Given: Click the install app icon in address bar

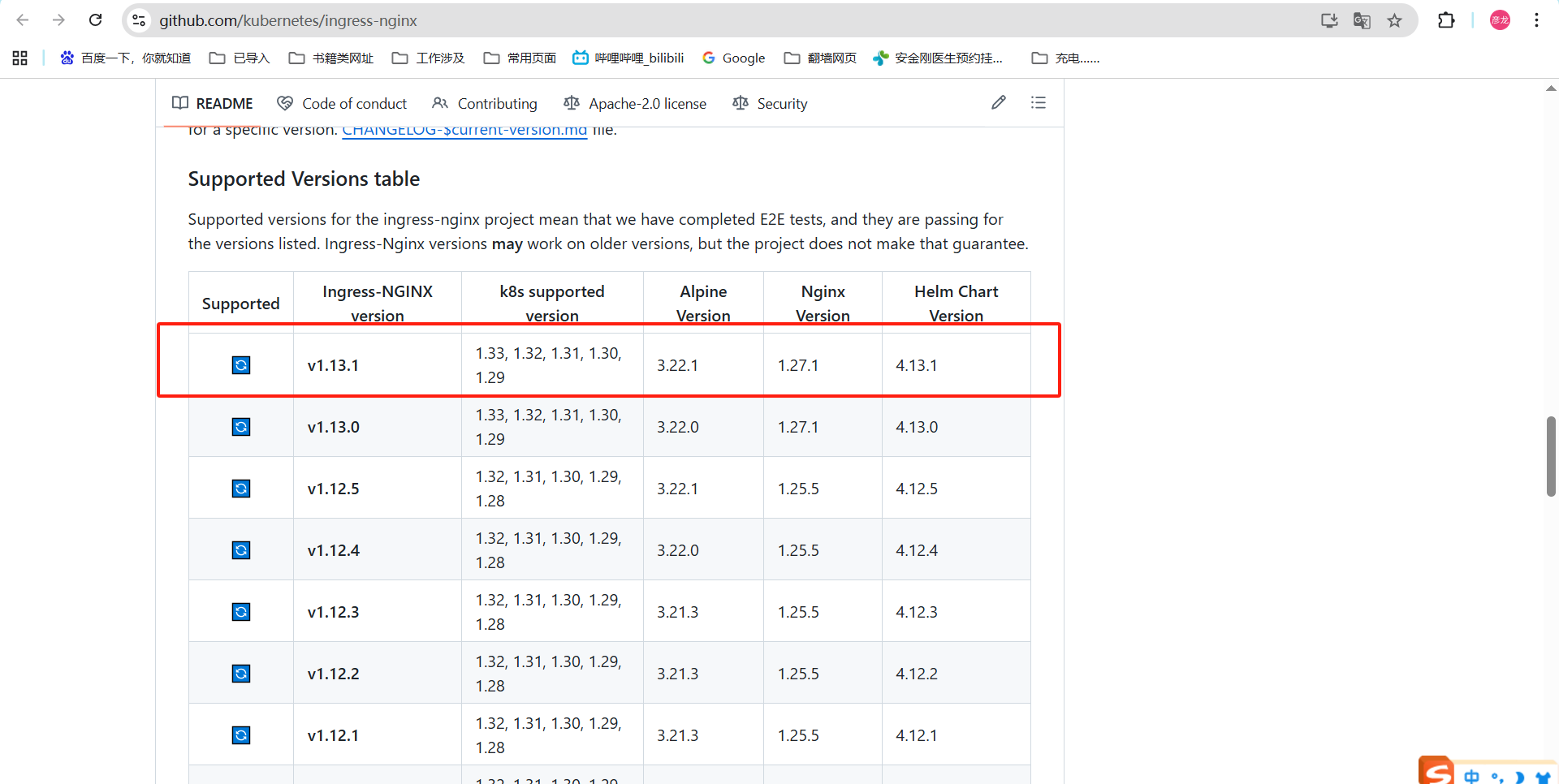Looking at the screenshot, I should coord(1329,20).
